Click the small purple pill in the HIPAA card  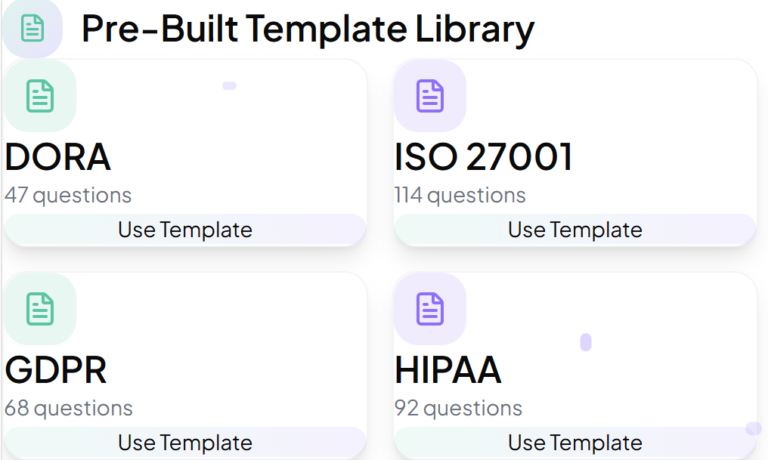pos(586,342)
